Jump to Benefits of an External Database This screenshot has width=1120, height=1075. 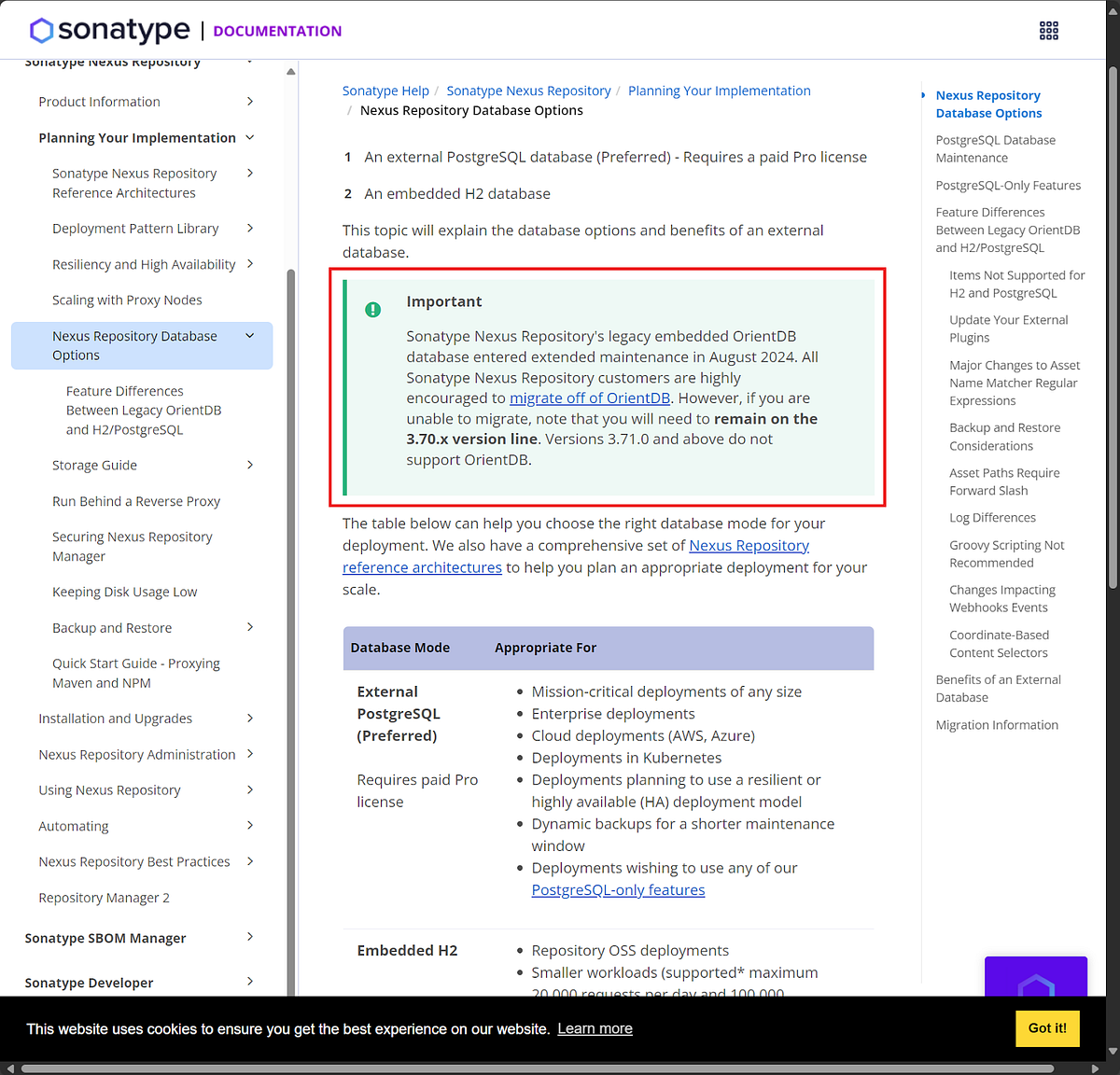pyautogui.click(x=999, y=689)
